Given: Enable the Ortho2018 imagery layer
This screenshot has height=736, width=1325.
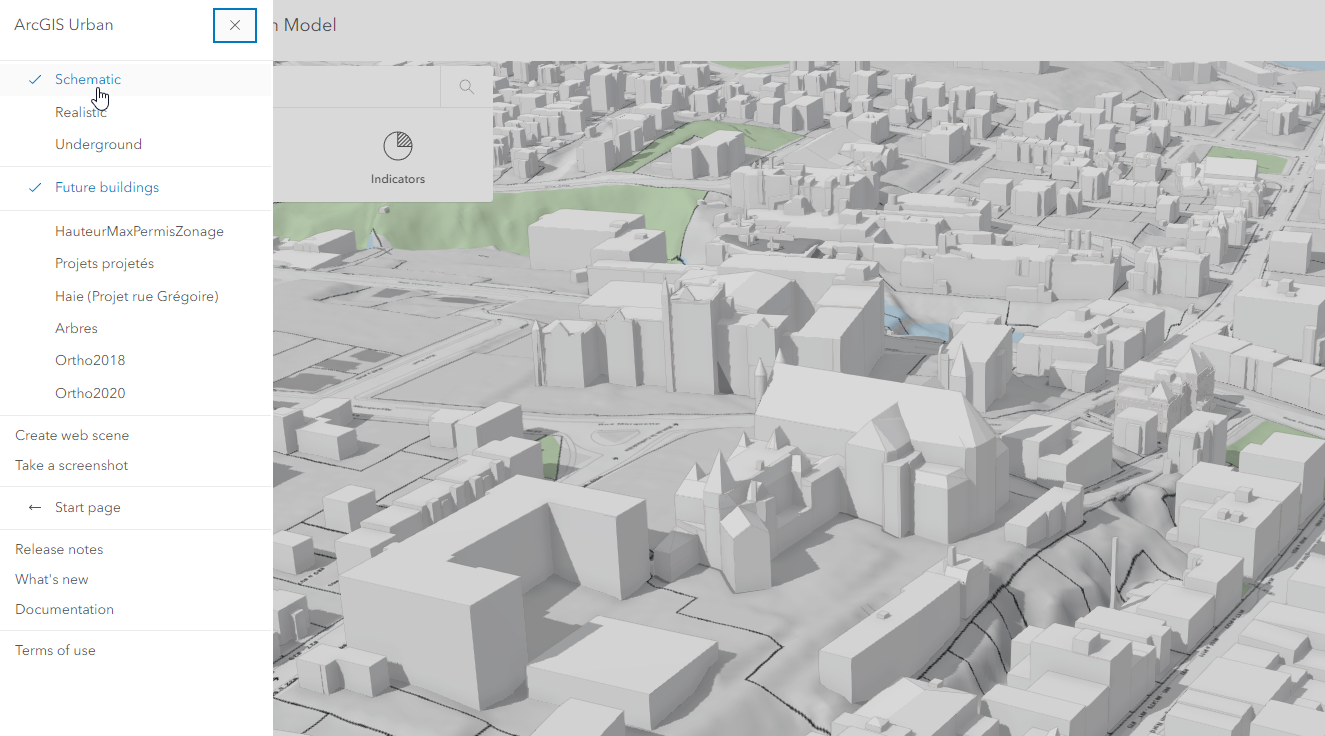Looking at the screenshot, I should point(89,359).
